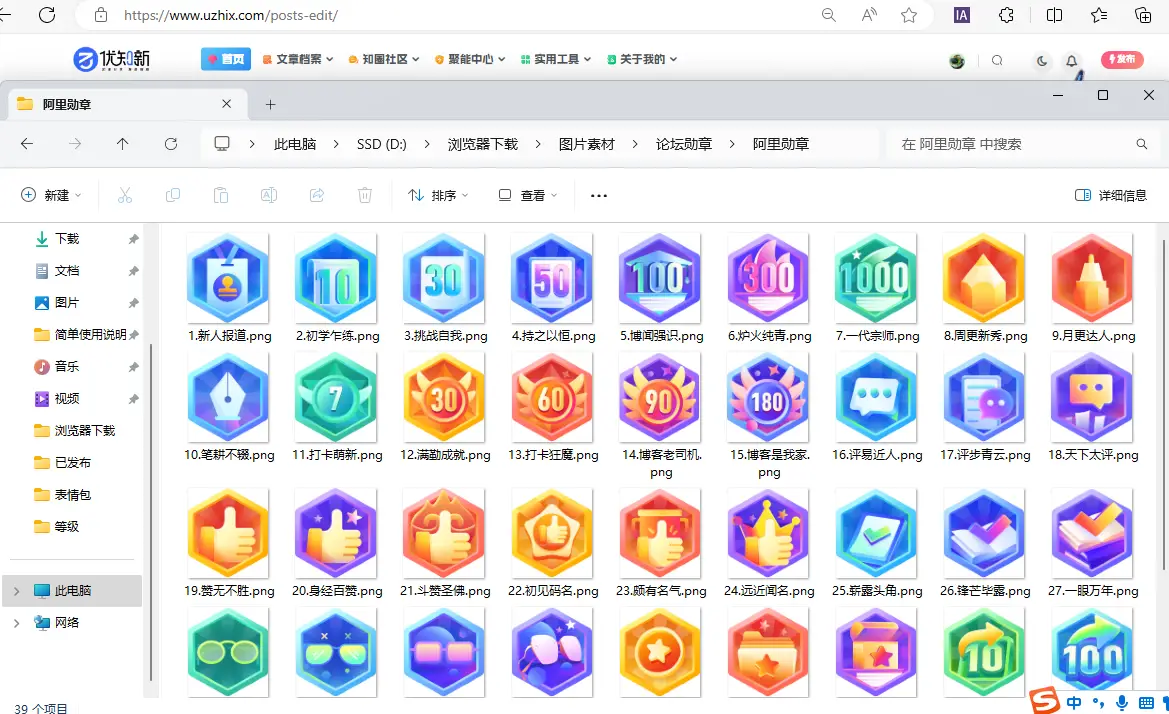Toggle browser split screen view

tap(1054, 15)
